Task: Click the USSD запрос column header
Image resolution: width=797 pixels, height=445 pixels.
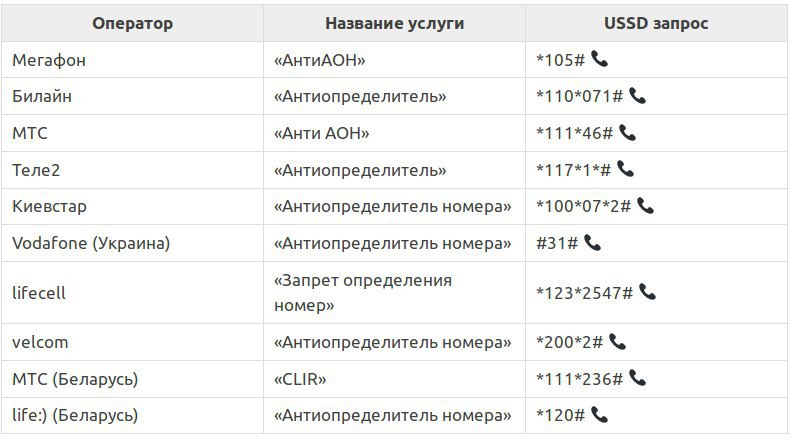Action: coord(656,23)
